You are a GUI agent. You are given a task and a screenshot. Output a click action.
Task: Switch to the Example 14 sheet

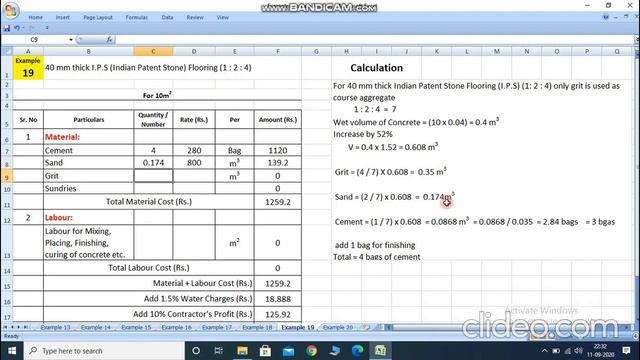[x=96, y=327]
